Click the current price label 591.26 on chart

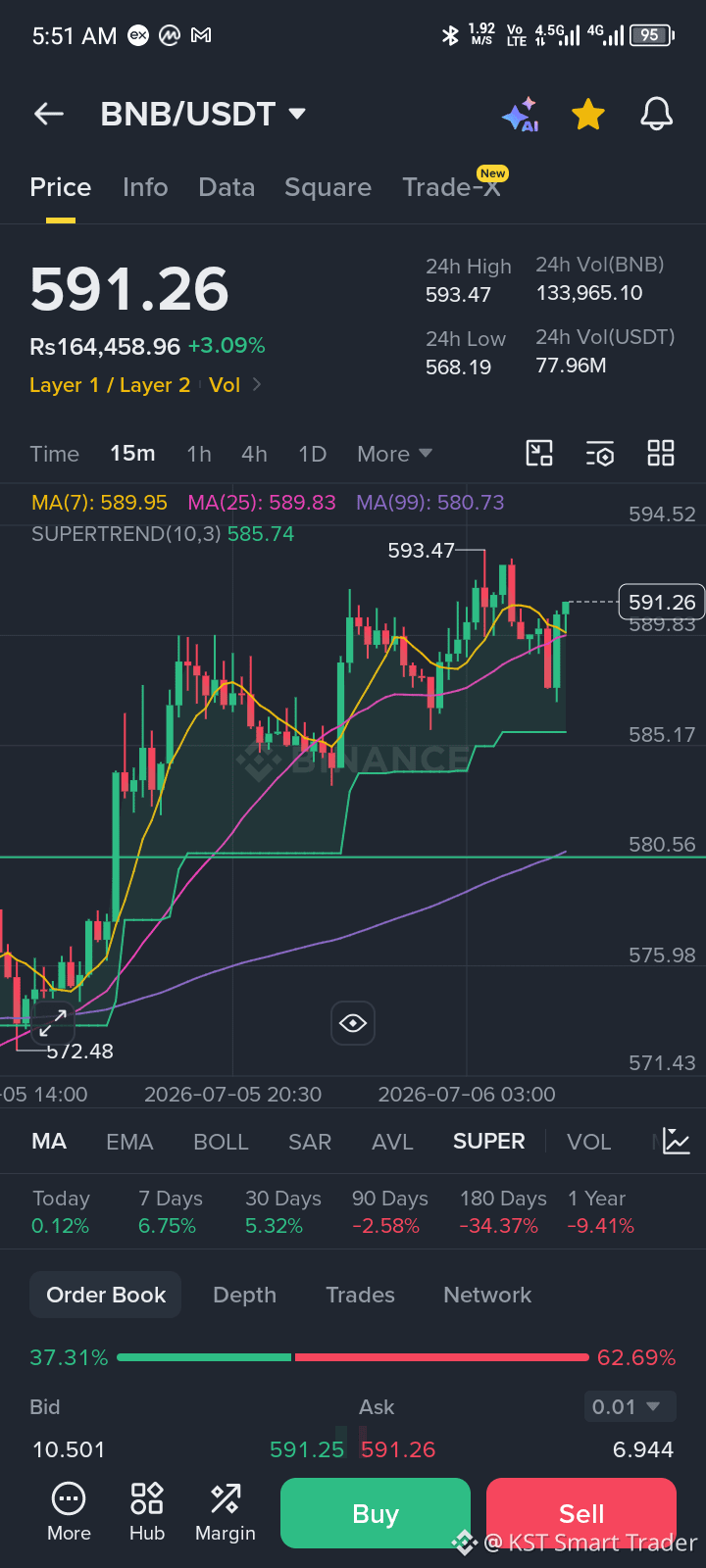coord(662,602)
